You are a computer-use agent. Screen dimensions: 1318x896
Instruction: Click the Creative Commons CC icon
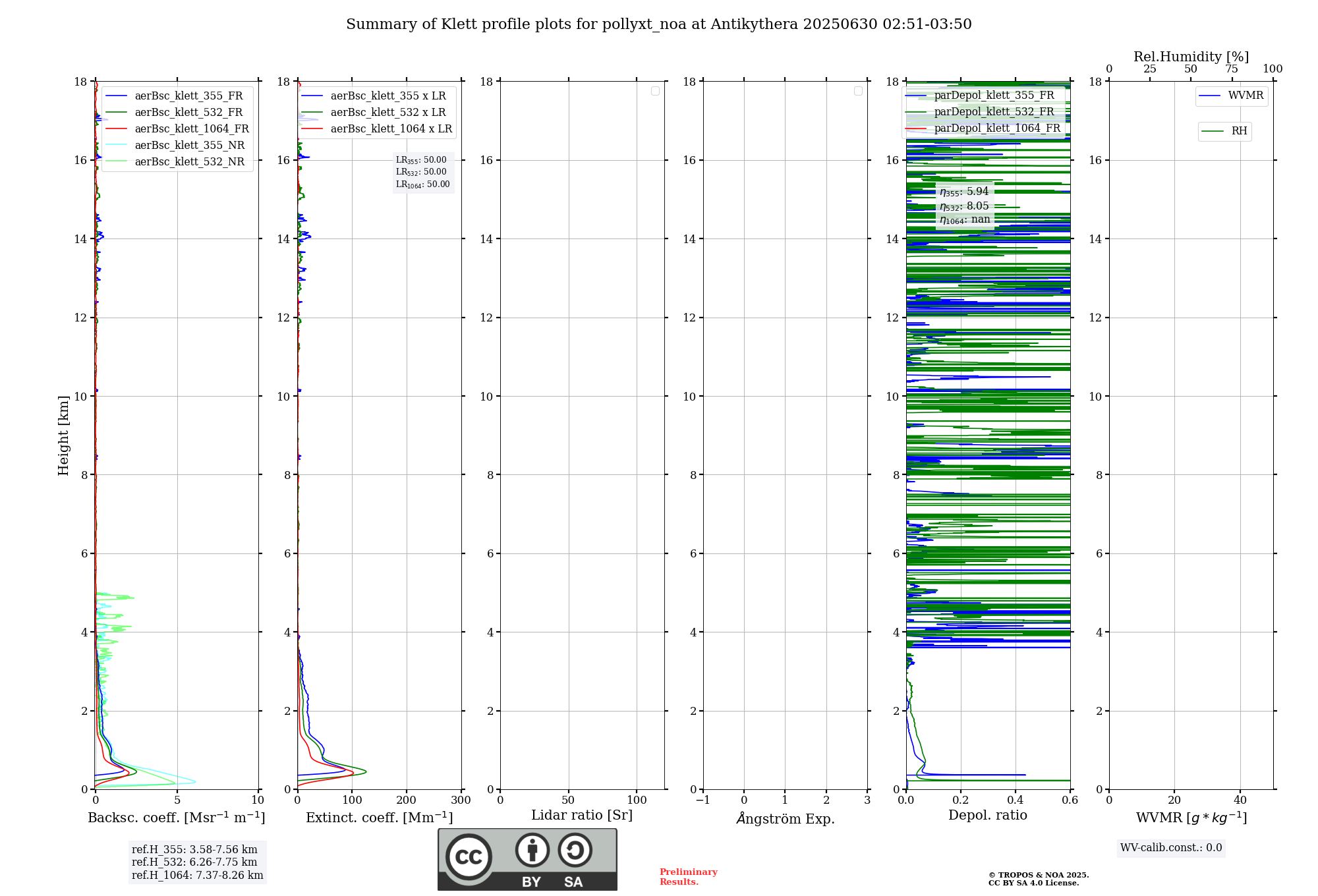click(469, 856)
